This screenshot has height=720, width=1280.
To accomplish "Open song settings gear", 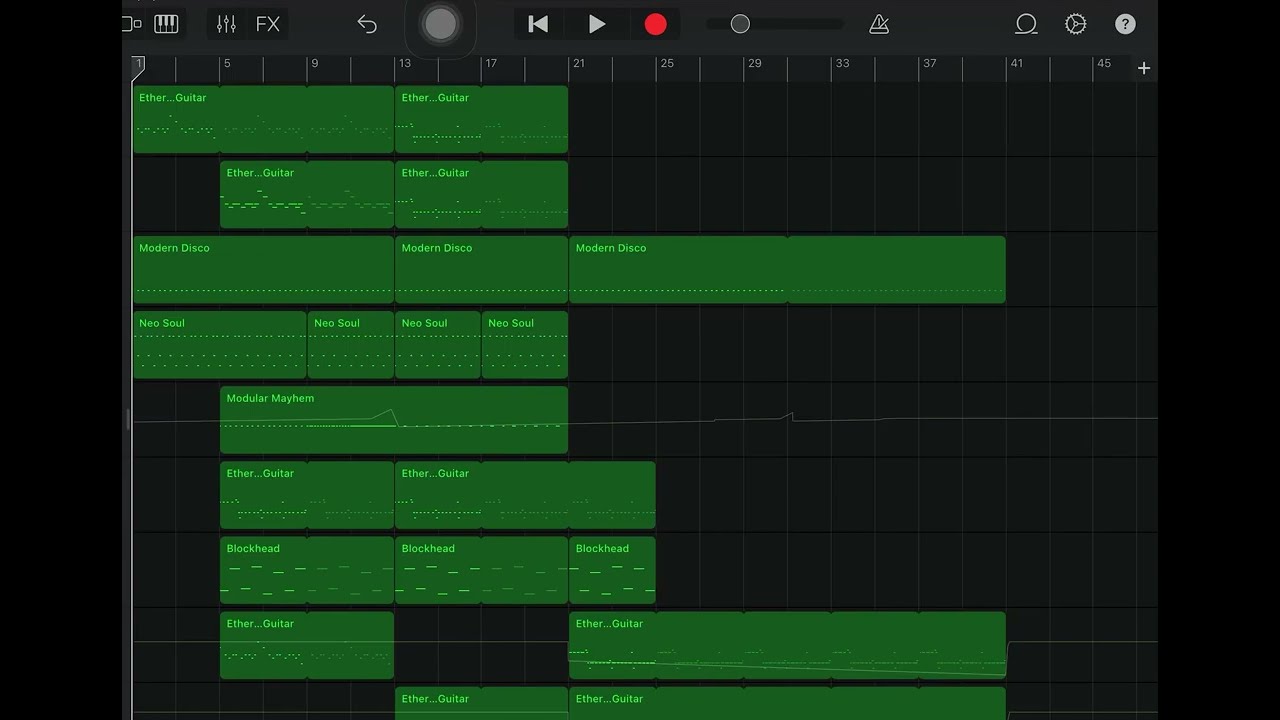I will coord(1075,24).
